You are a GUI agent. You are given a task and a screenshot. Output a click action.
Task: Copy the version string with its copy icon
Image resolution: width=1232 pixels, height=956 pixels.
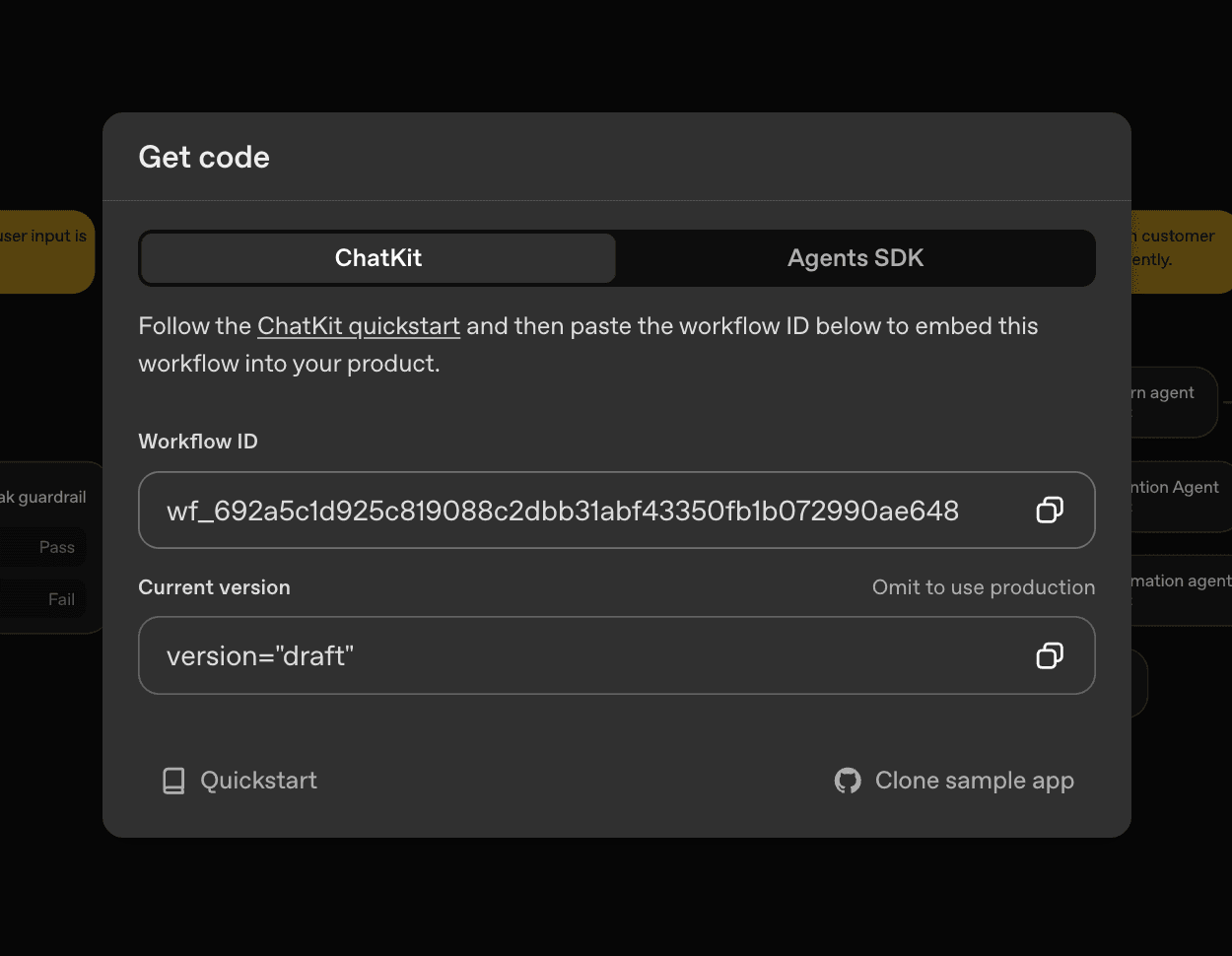point(1050,655)
